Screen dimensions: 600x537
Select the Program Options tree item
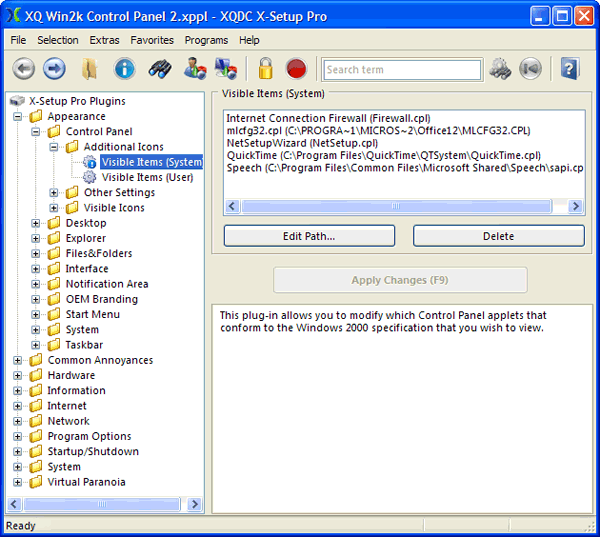89,436
